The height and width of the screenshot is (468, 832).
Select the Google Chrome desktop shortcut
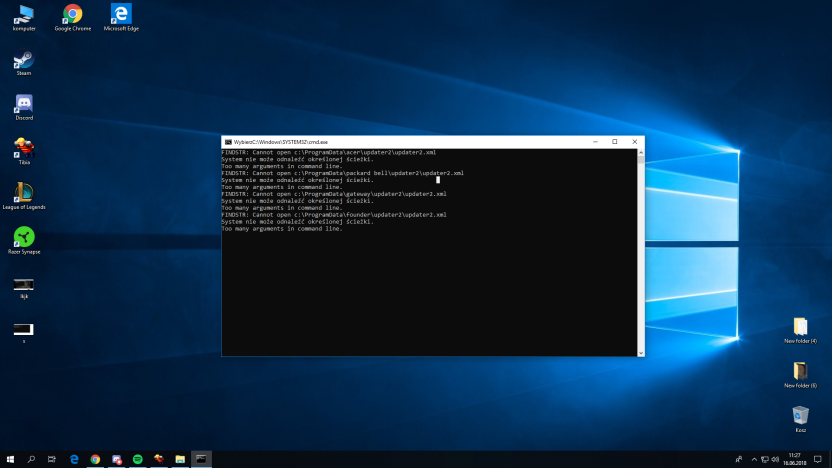tap(73, 18)
